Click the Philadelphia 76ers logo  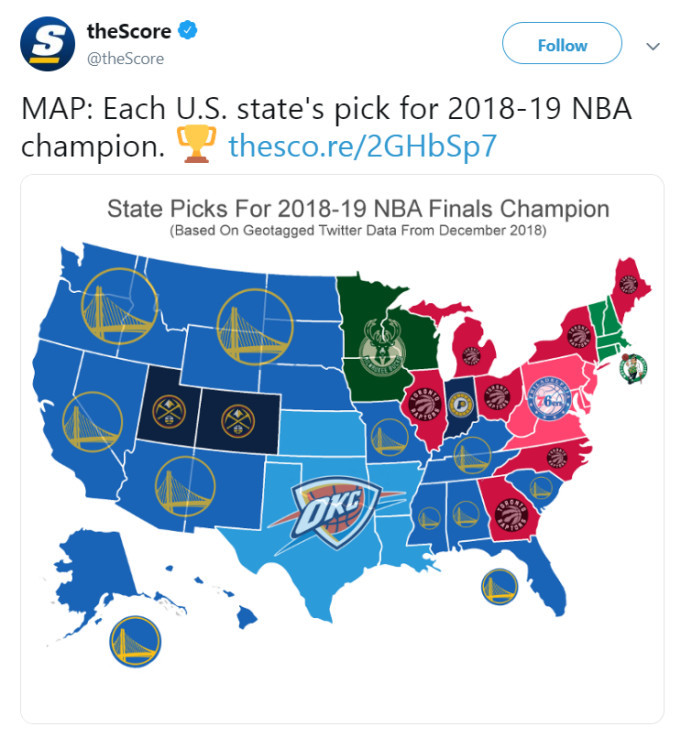point(549,399)
